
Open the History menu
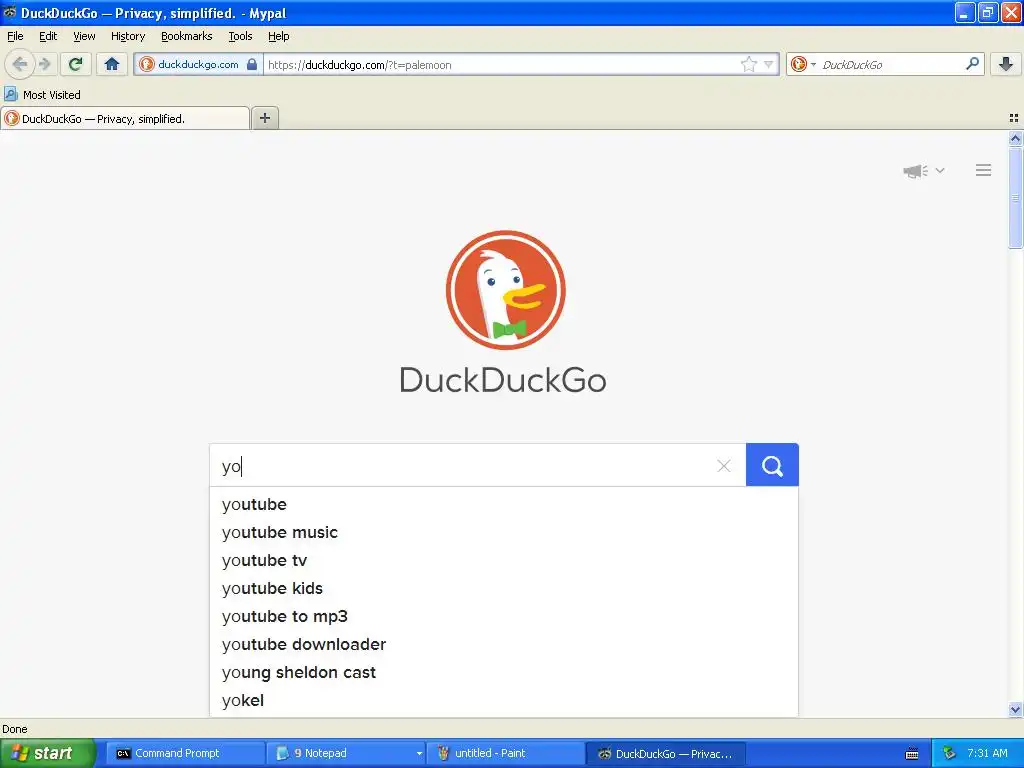click(x=128, y=36)
